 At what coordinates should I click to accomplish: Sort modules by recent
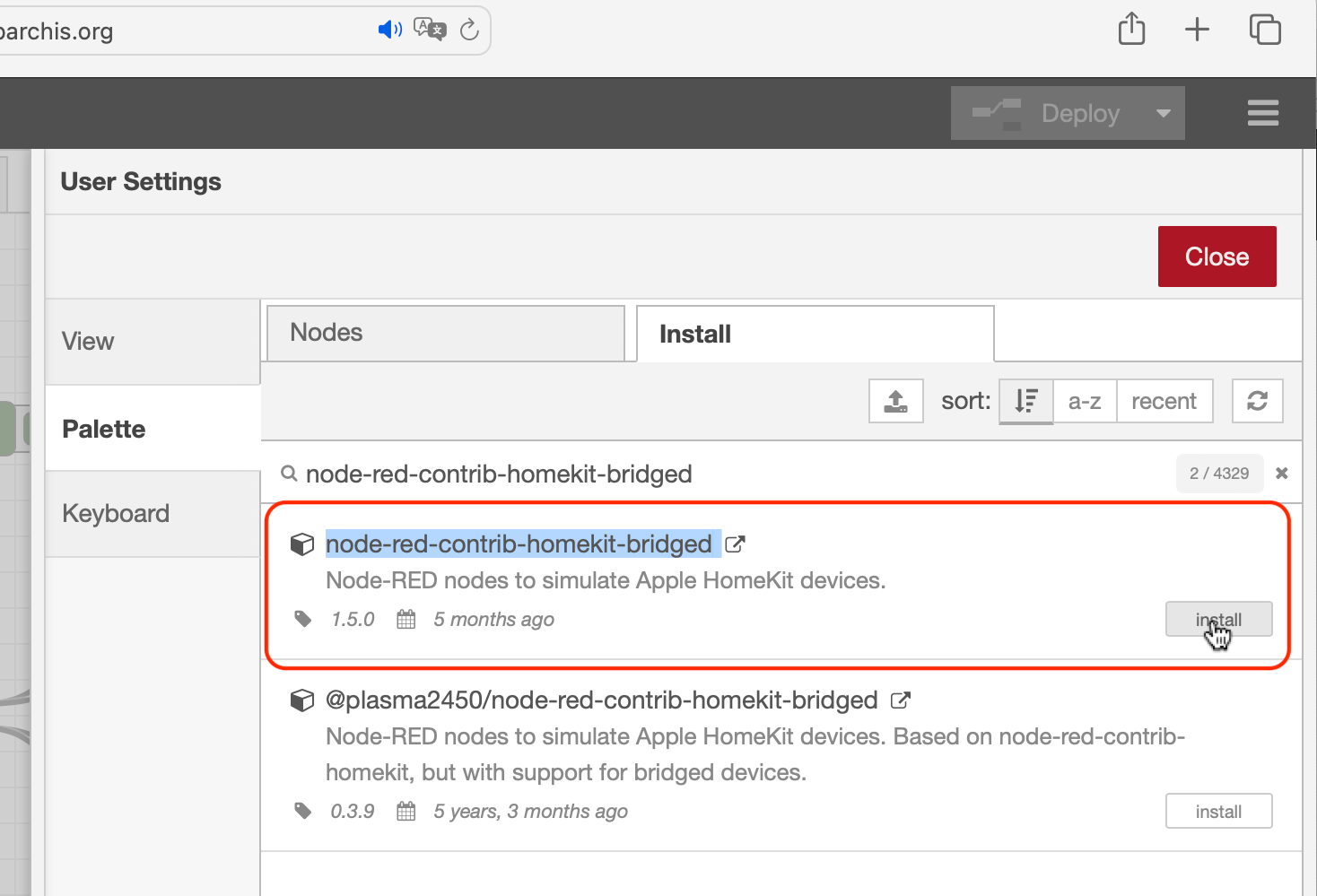[1164, 401]
